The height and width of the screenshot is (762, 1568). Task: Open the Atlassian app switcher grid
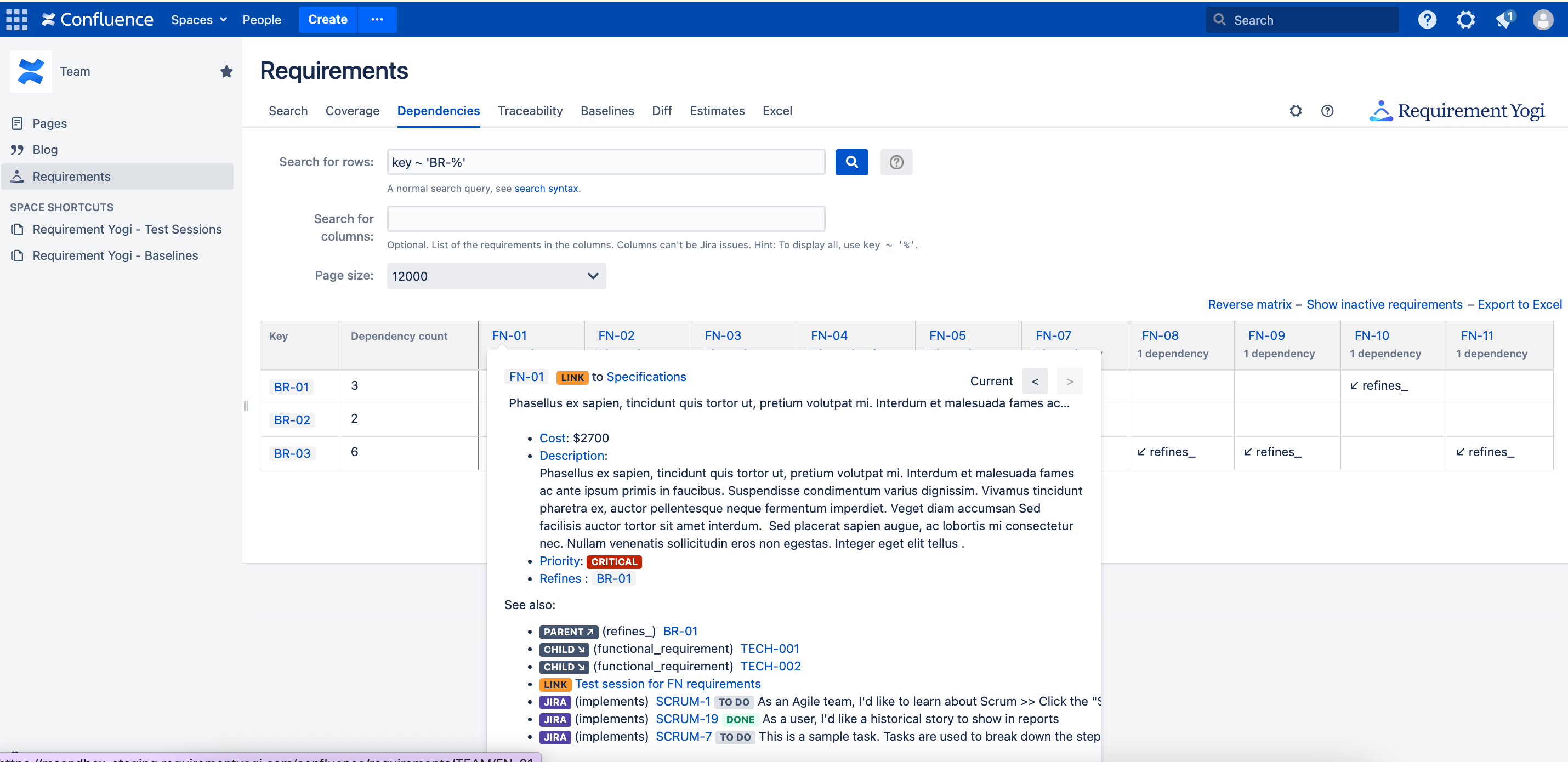[16, 20]
